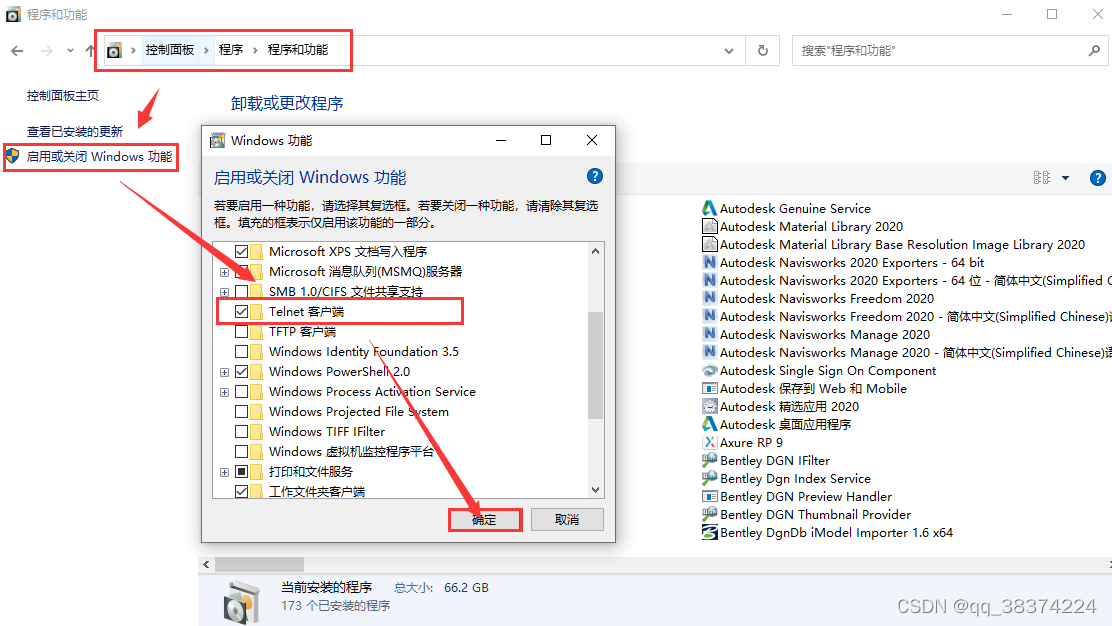Image resolution: width=1112 pixels, height=626 pixels.
Task: Refresh the address bar location
Action: (x=762, y=50)
